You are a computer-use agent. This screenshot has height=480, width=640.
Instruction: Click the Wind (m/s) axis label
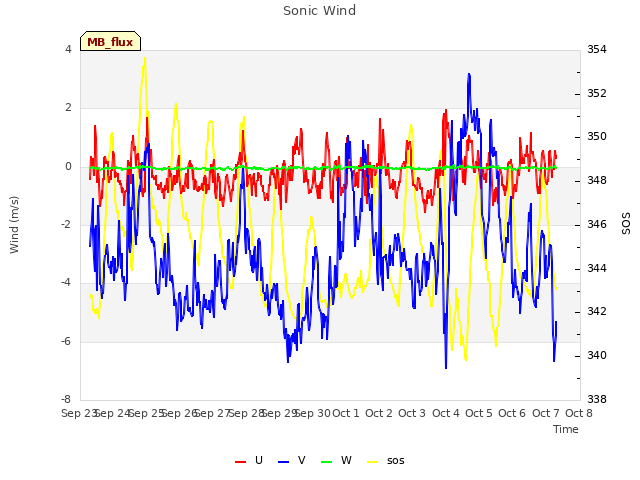coord(14,225)
